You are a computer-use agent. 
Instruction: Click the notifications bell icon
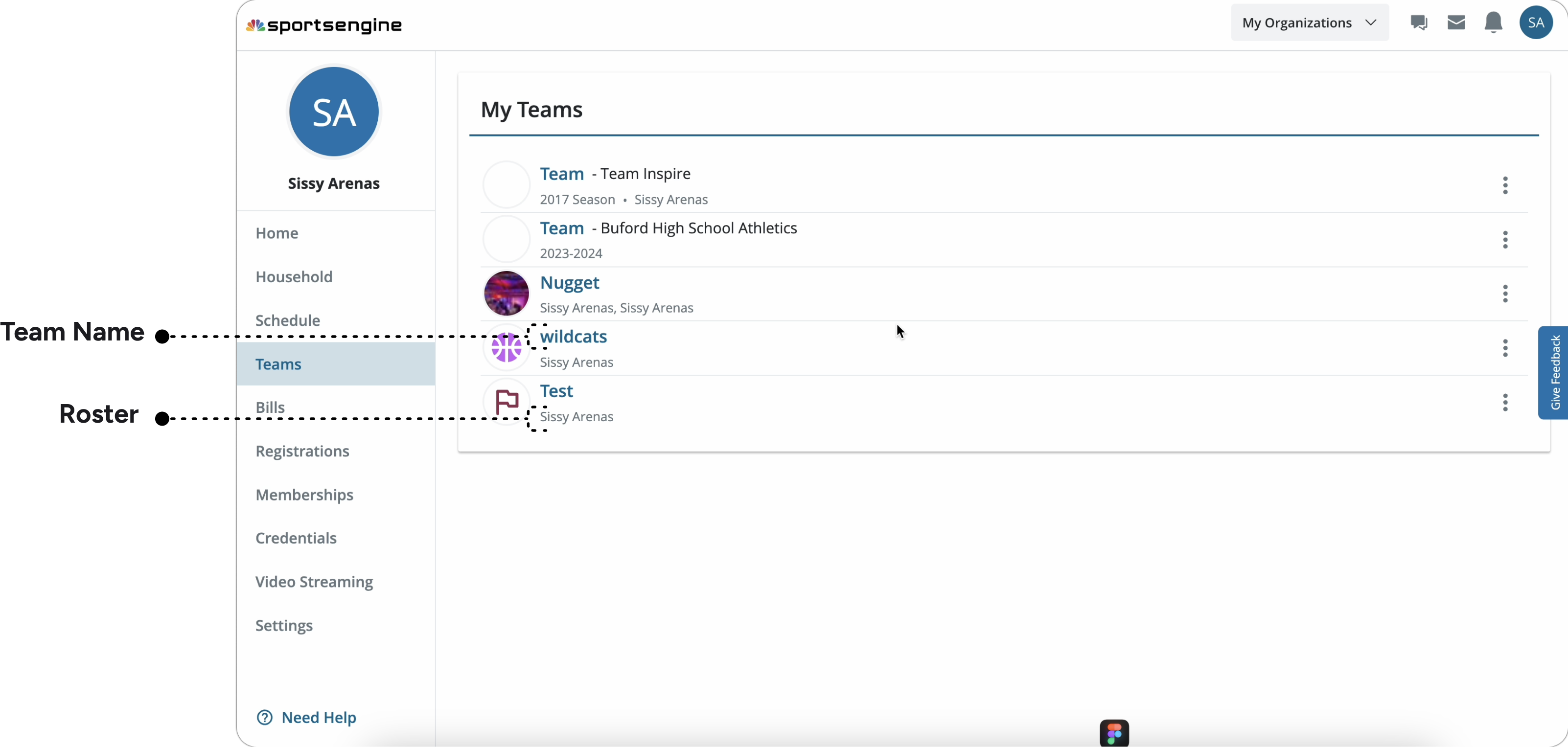coord(1493,23)
